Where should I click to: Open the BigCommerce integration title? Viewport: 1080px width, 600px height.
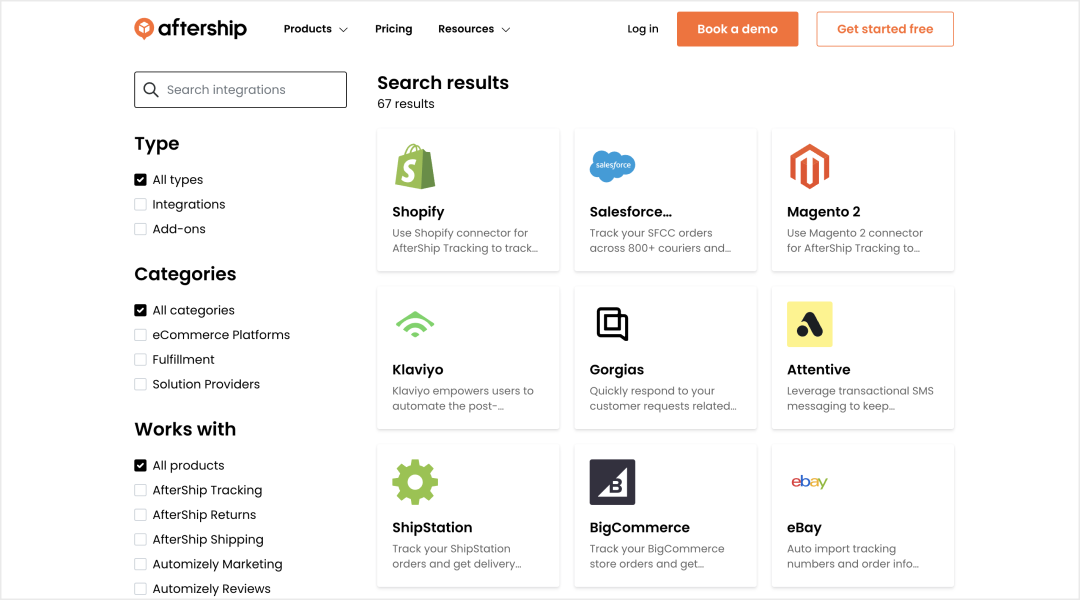pos(640,528)
